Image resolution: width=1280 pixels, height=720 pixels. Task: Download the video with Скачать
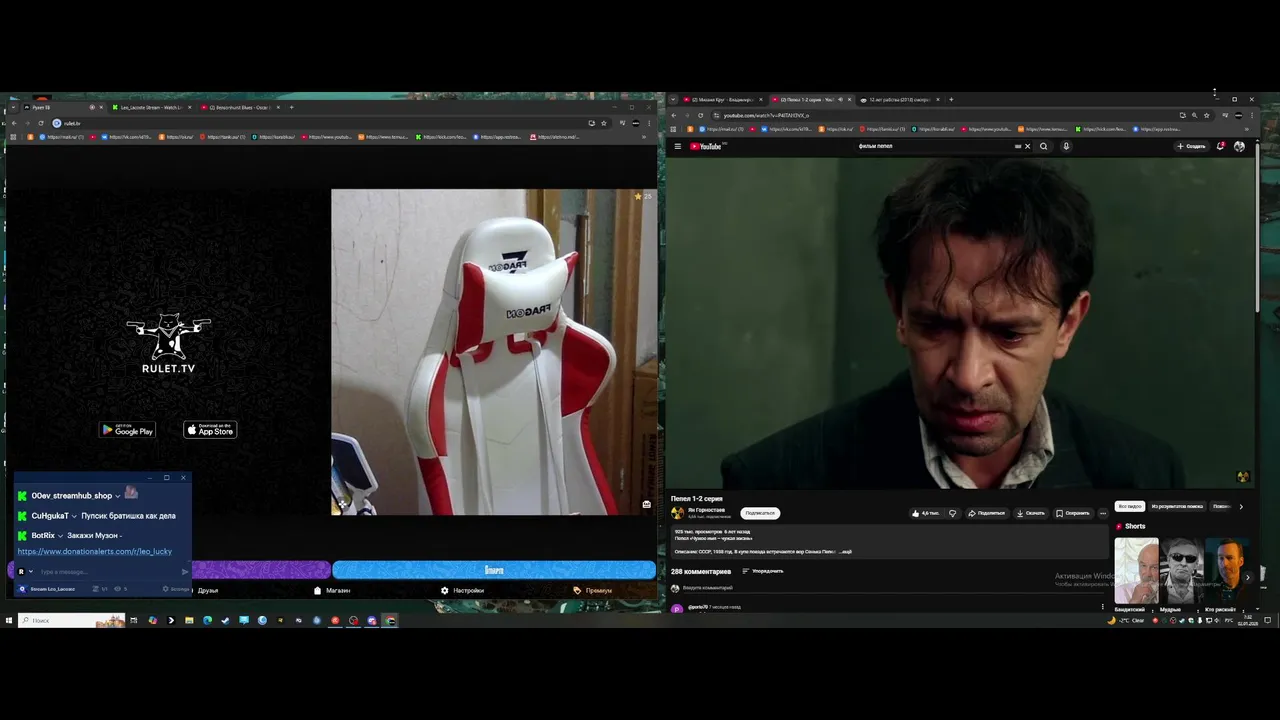[1031, 513]
